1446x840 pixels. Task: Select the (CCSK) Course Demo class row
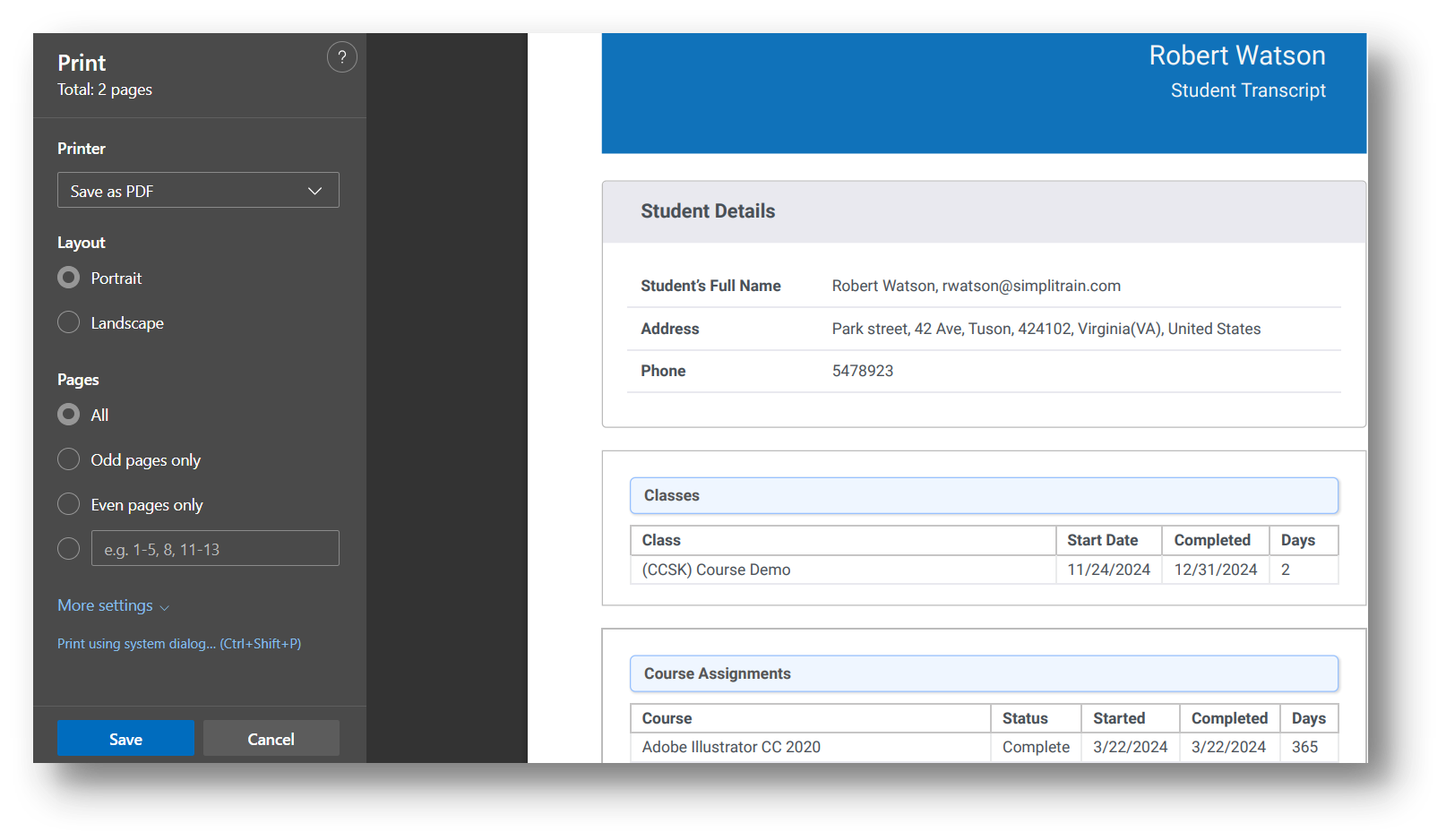point(717,570)
